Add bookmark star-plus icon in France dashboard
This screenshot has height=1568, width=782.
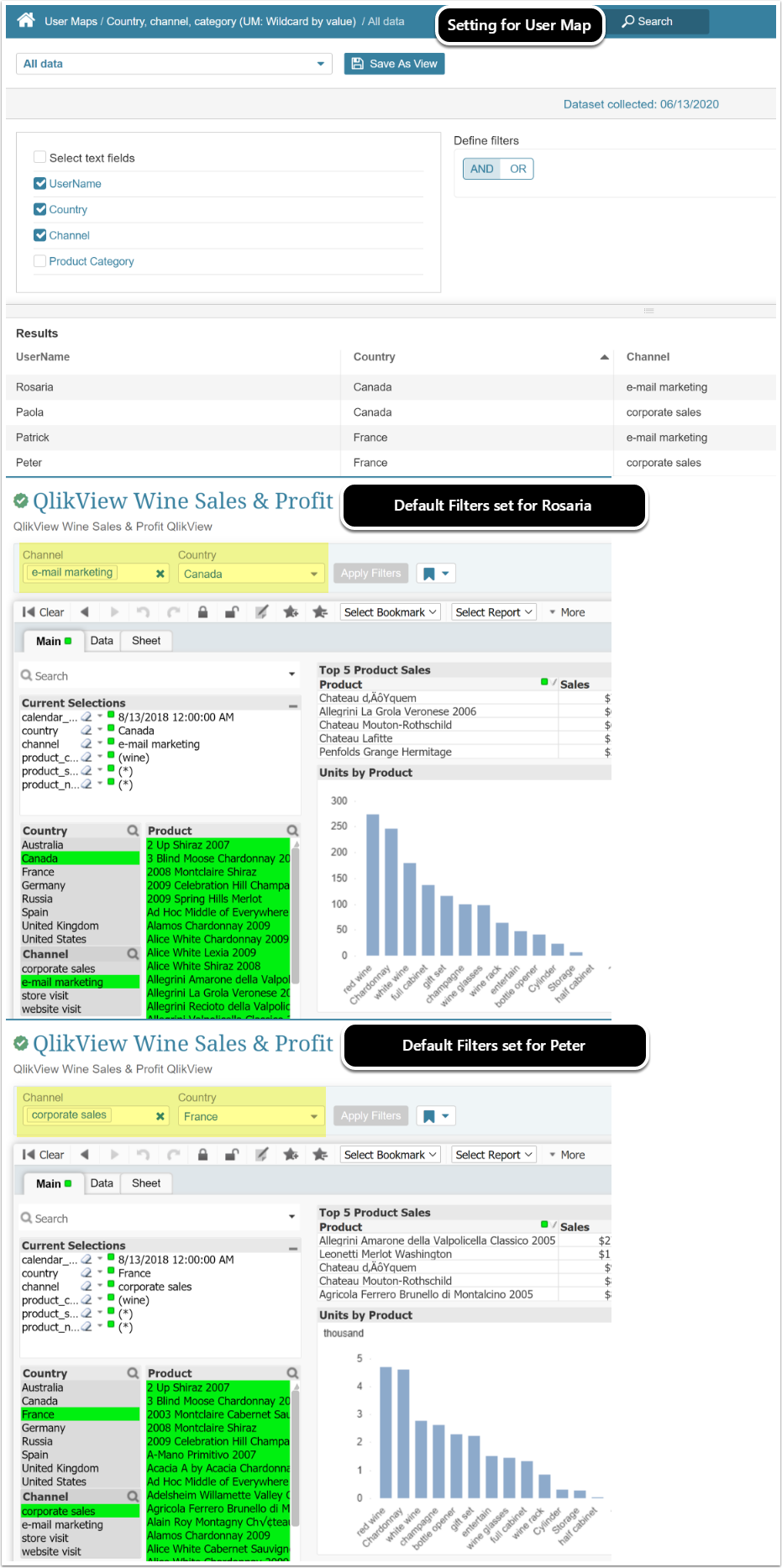coord(291,1155)
